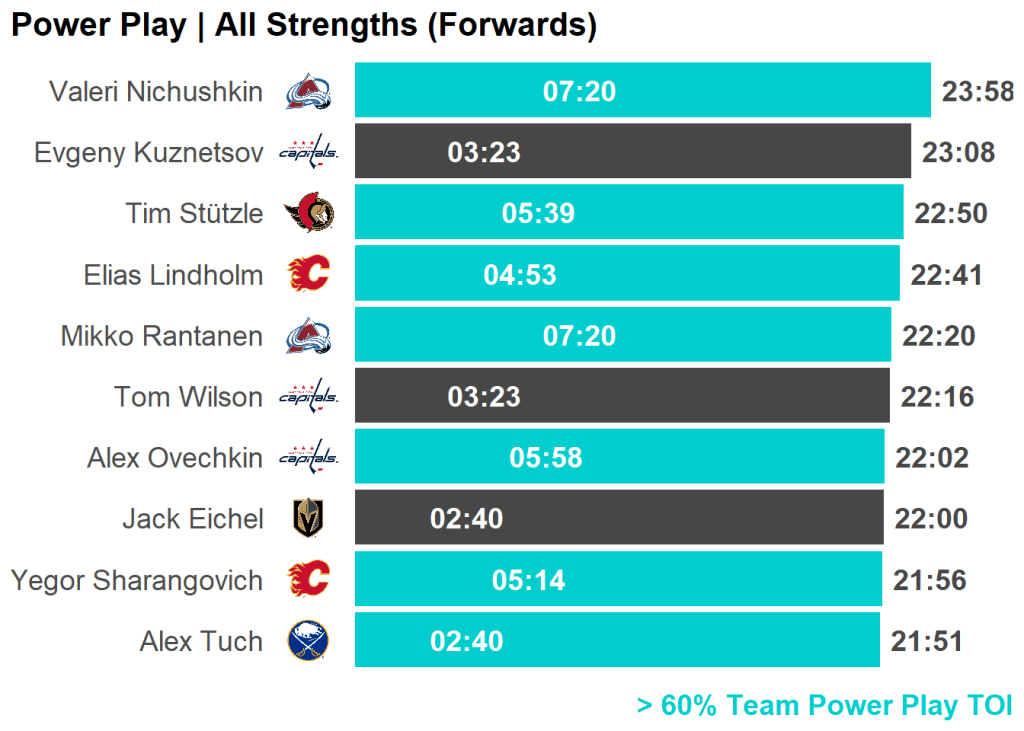Click the Senators logo beside Tim Stützle

click(308, 213)
